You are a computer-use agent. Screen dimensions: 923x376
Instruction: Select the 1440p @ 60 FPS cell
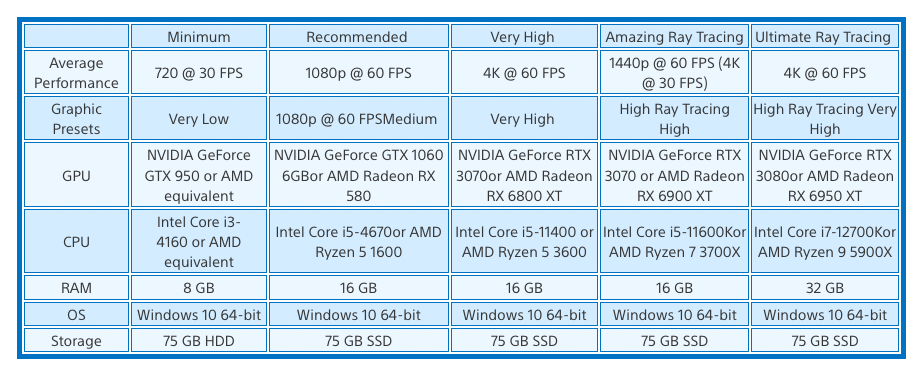pos(675,72)
